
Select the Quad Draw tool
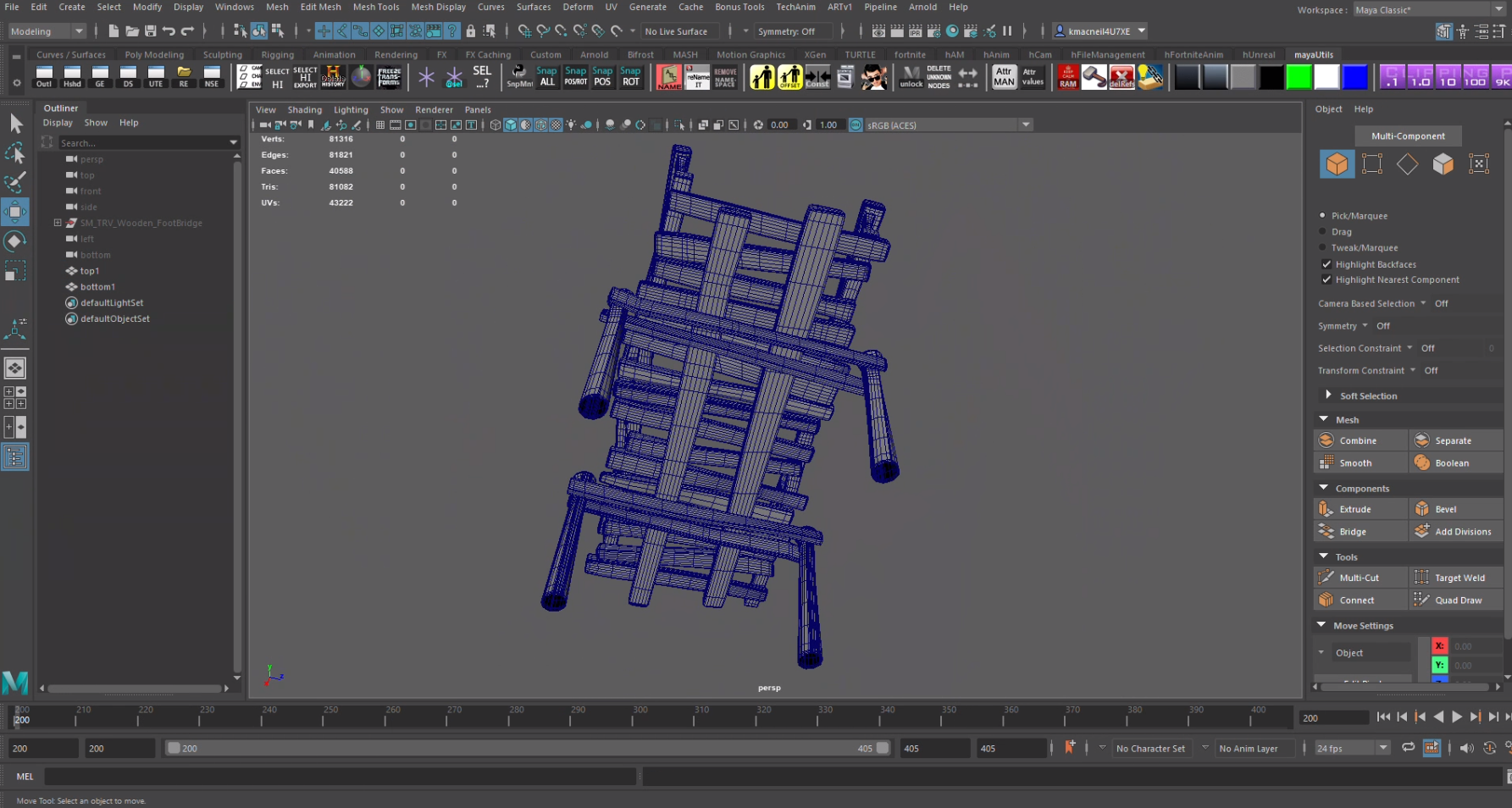[x=1458, y=600]
